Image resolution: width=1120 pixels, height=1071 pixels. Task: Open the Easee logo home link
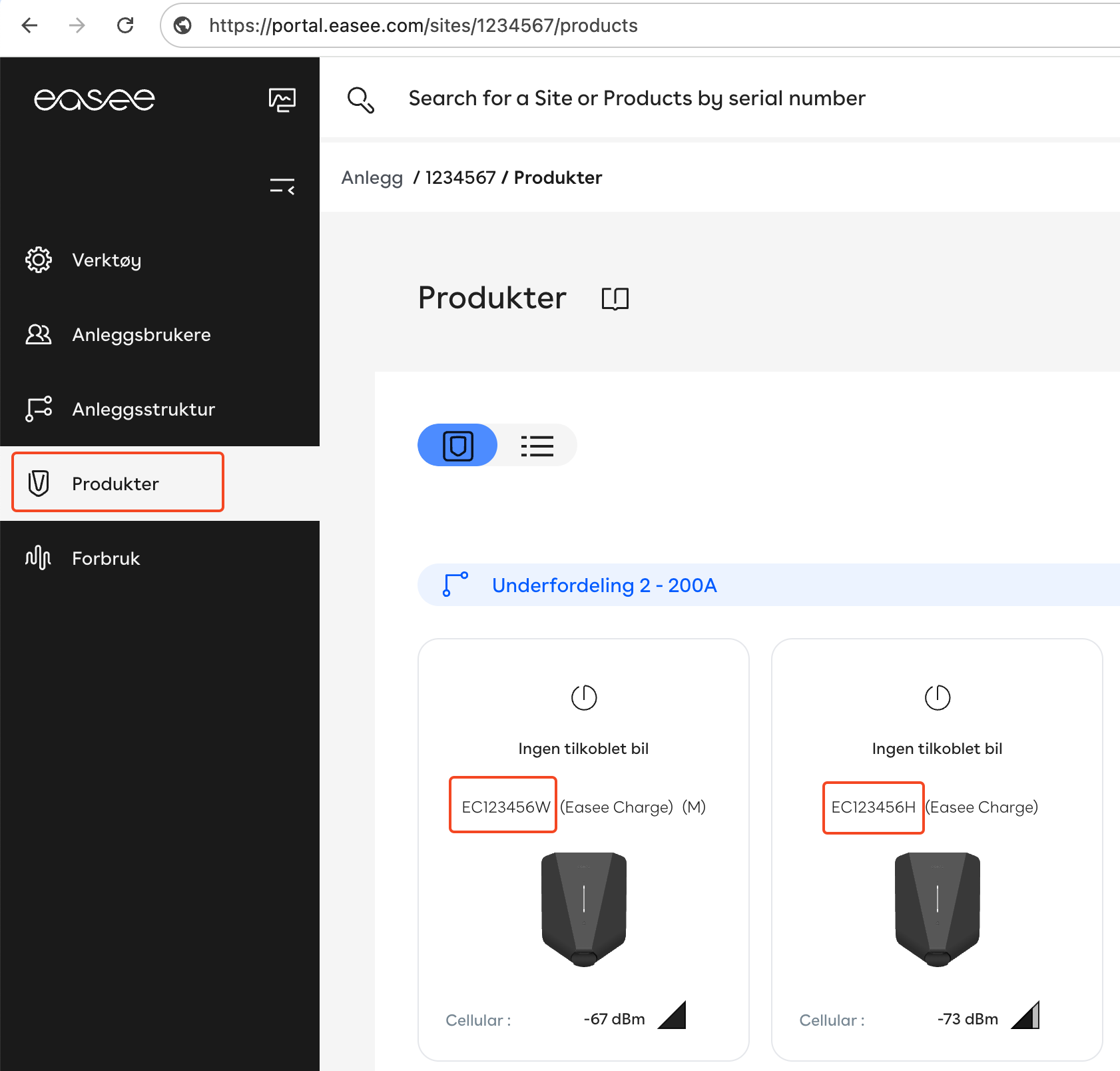coord(95,99)
